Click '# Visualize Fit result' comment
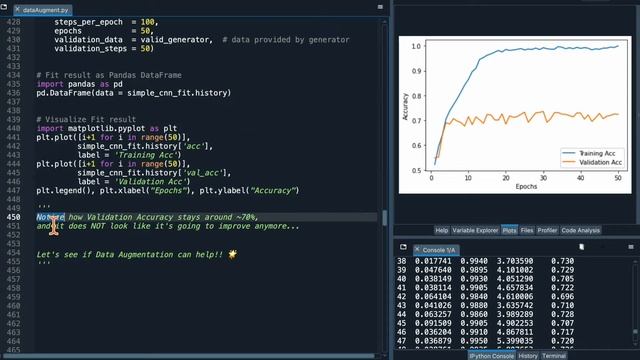 (x=86, y=120)
